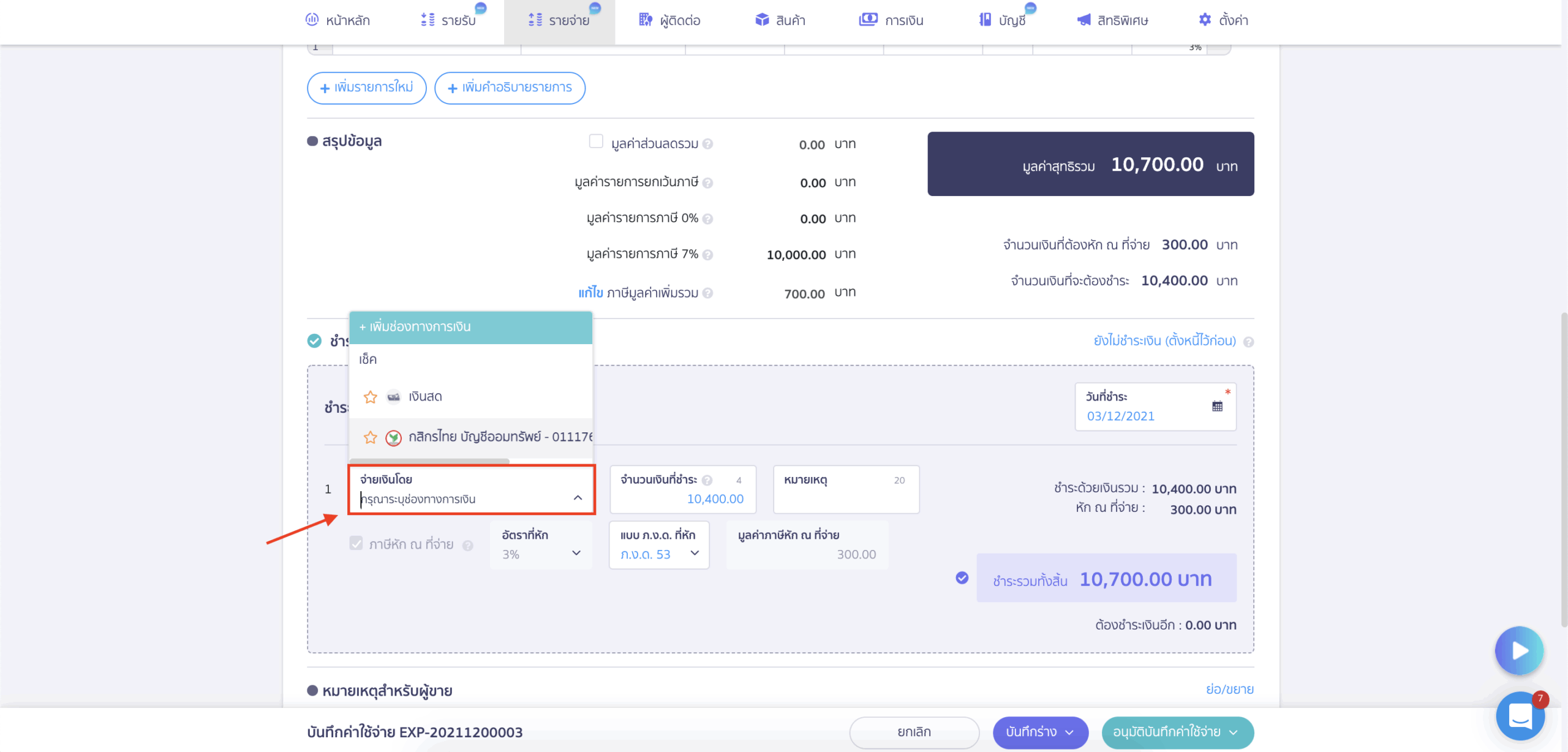Click เพิ่มรายการใหม่ button
The height and width of the screenshot is (752, 1568).
pos(366,88)
